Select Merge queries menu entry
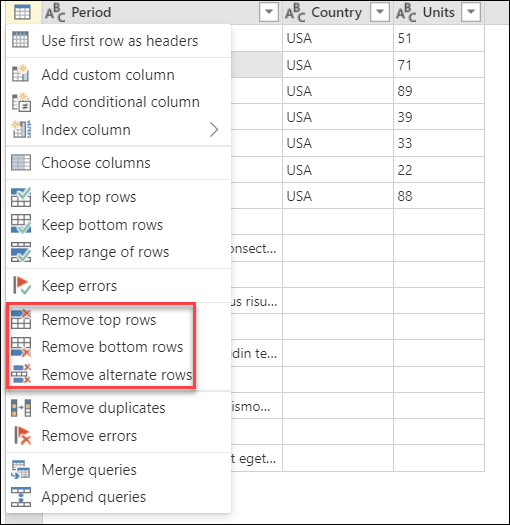510x525 pixels. [119, 469]
